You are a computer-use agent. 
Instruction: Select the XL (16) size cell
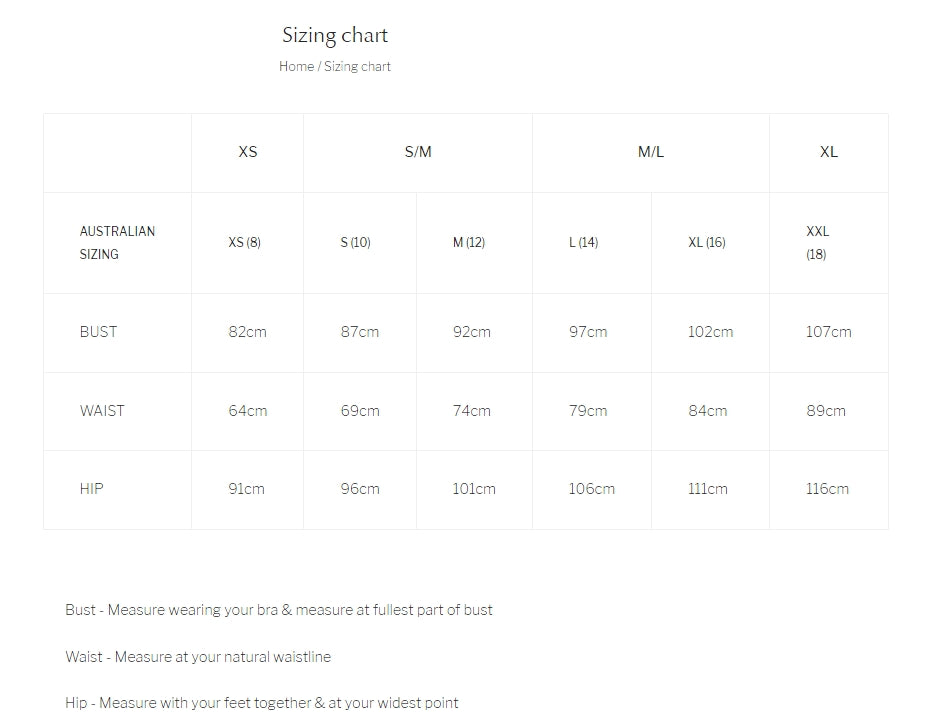click(x=707, y=243)
